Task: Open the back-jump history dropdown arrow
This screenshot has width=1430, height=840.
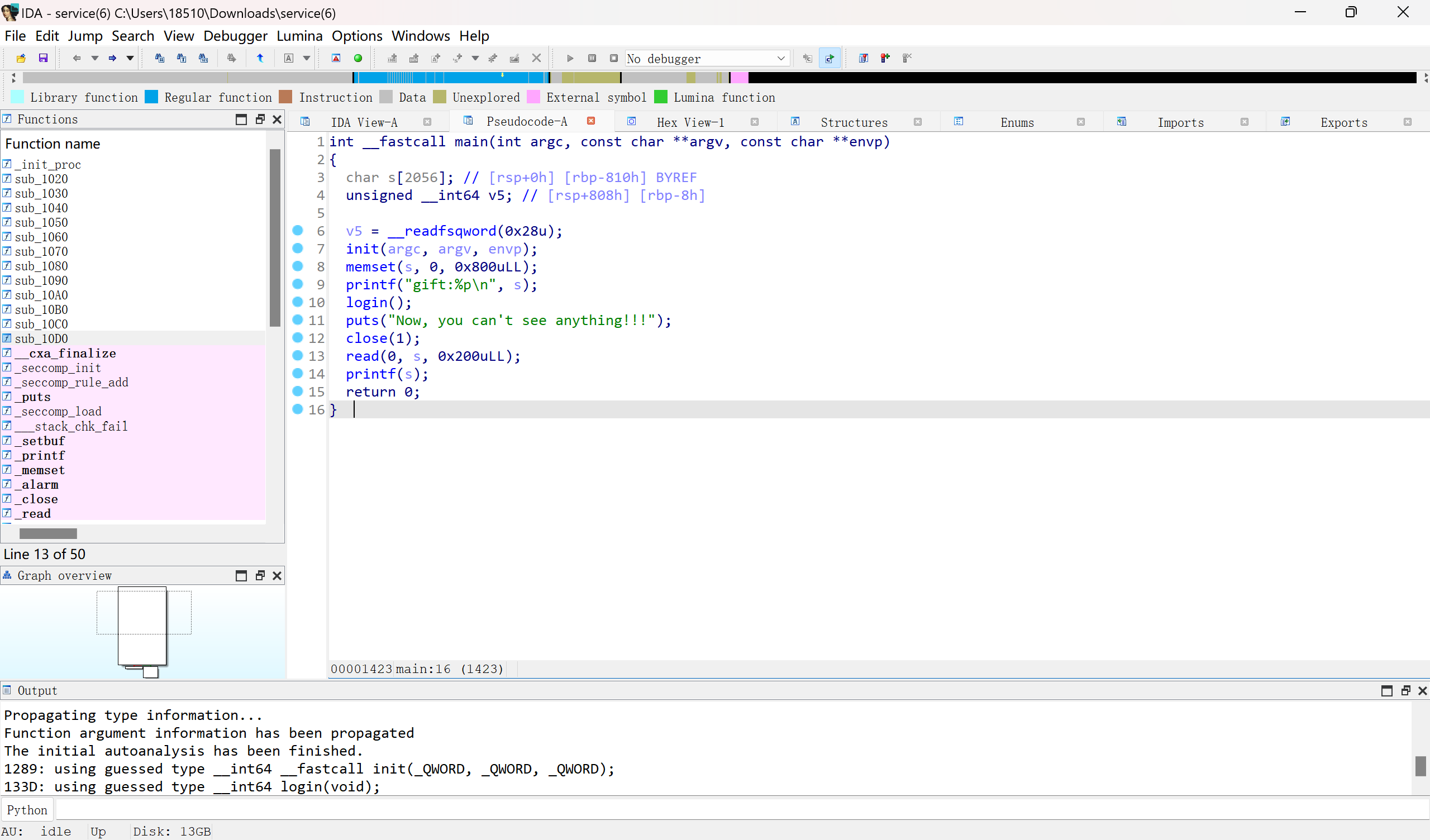Action: [95, 58]
